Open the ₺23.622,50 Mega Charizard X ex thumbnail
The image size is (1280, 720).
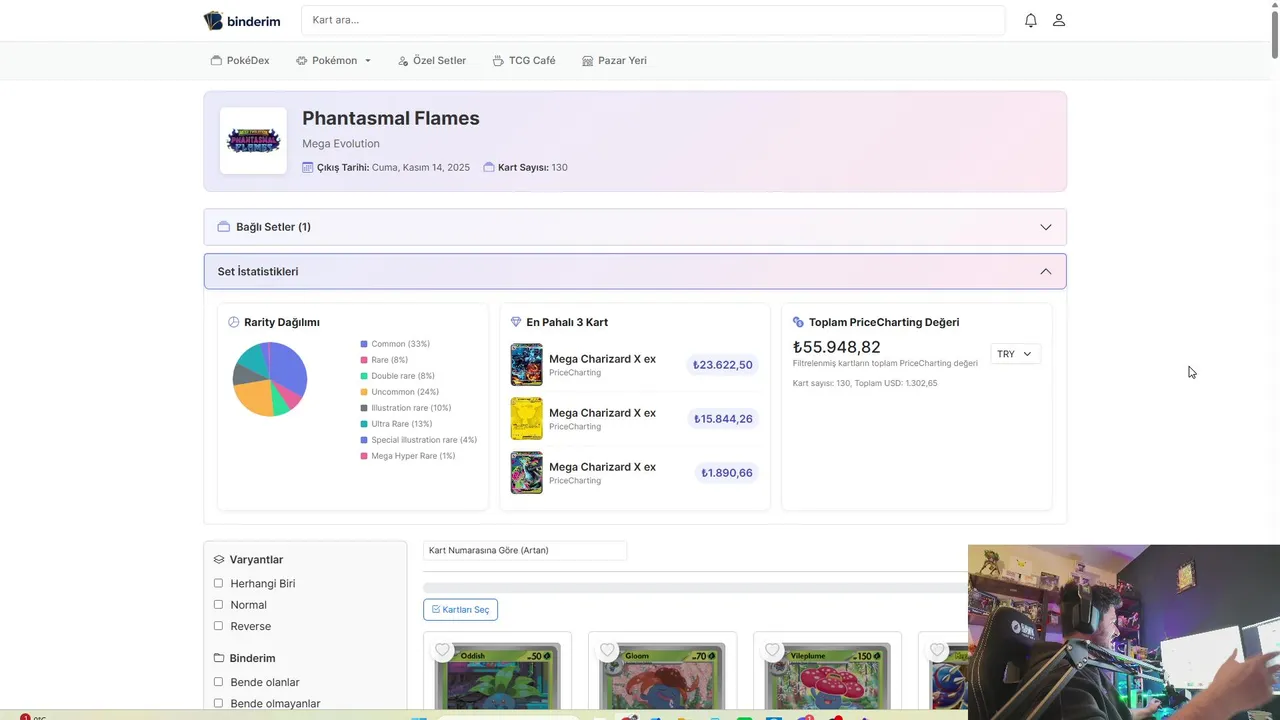pos(527,365)
